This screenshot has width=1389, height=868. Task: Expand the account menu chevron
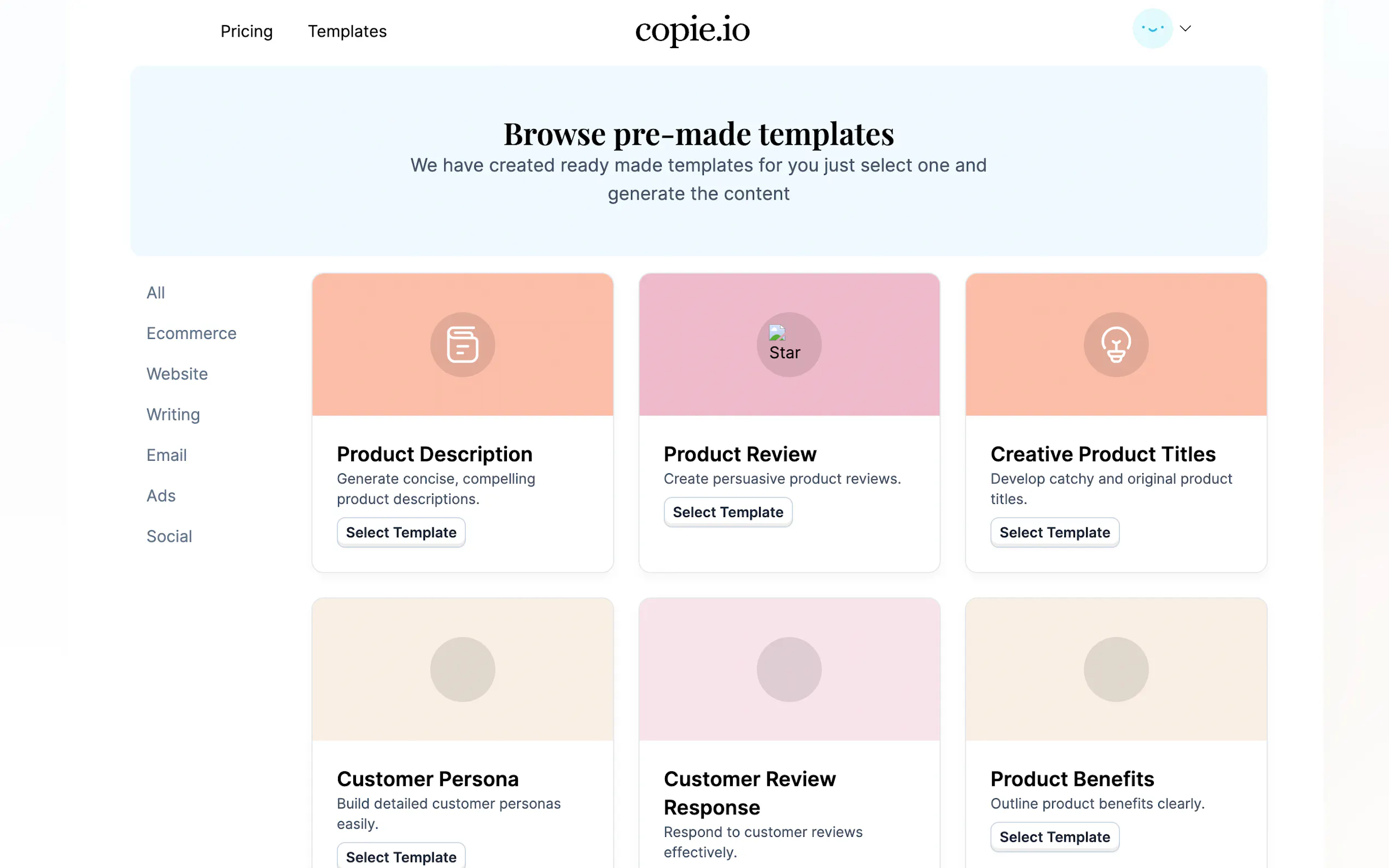tap(1185, 28)
